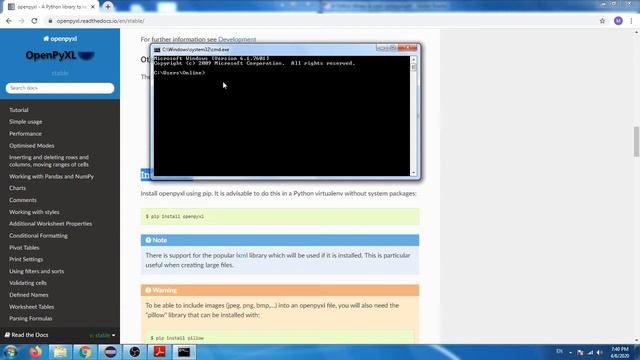Open Working with Pandas and NumPy
This screenshot has height=360, width=640.
[51, 176]
